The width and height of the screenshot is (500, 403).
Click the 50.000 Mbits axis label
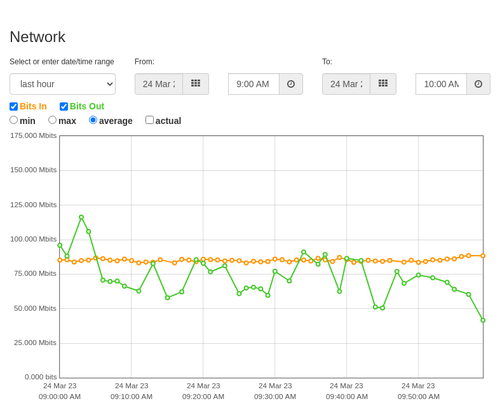pos(35,308)
